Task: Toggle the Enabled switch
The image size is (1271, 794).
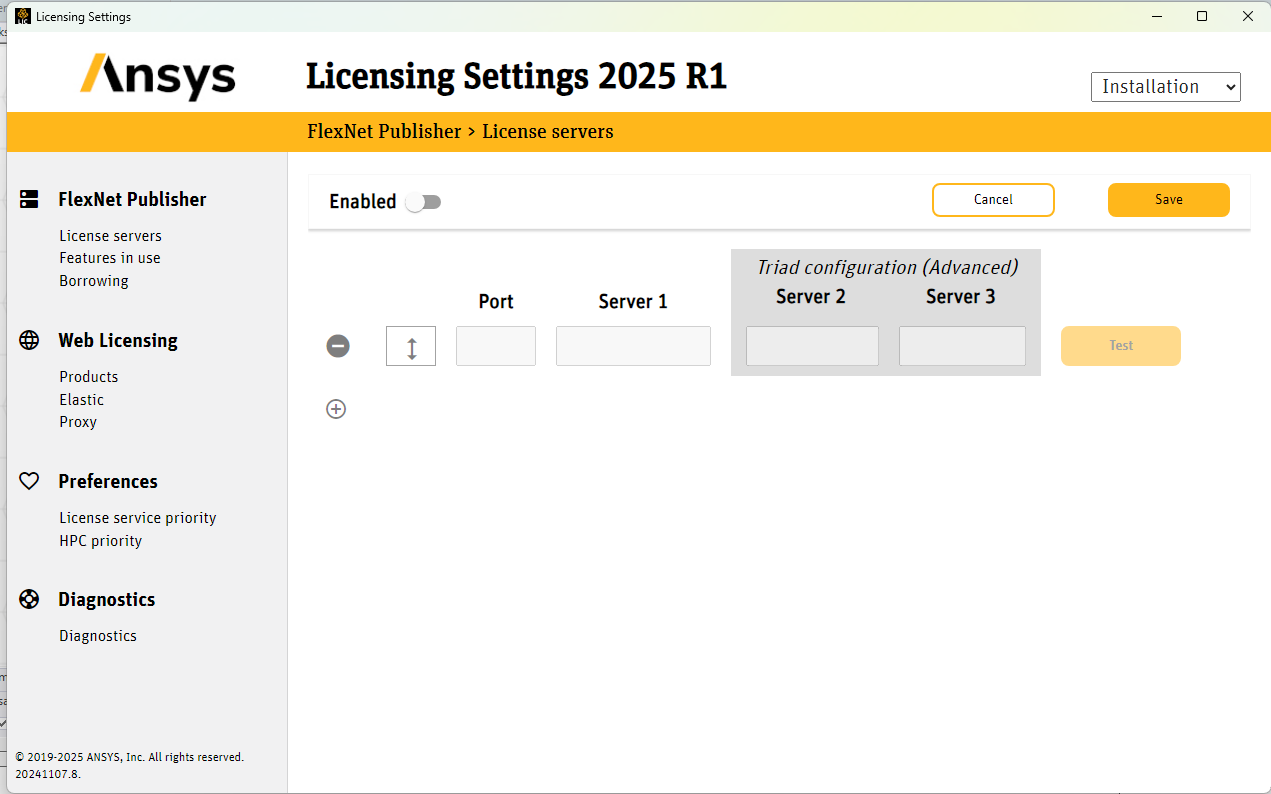Action: click(x=423, y=202)
